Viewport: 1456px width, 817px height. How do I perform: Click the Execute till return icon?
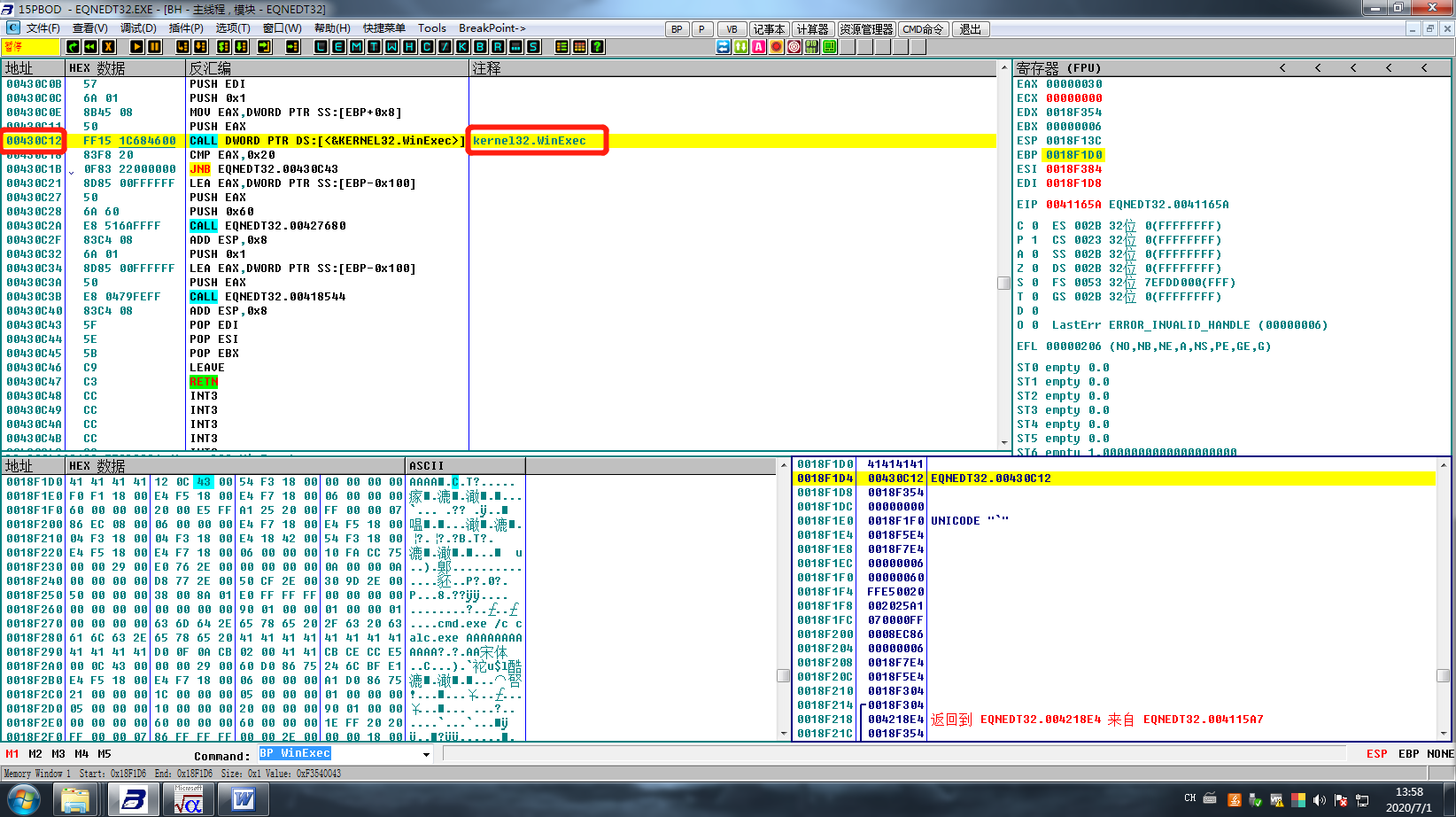point(265,47)
